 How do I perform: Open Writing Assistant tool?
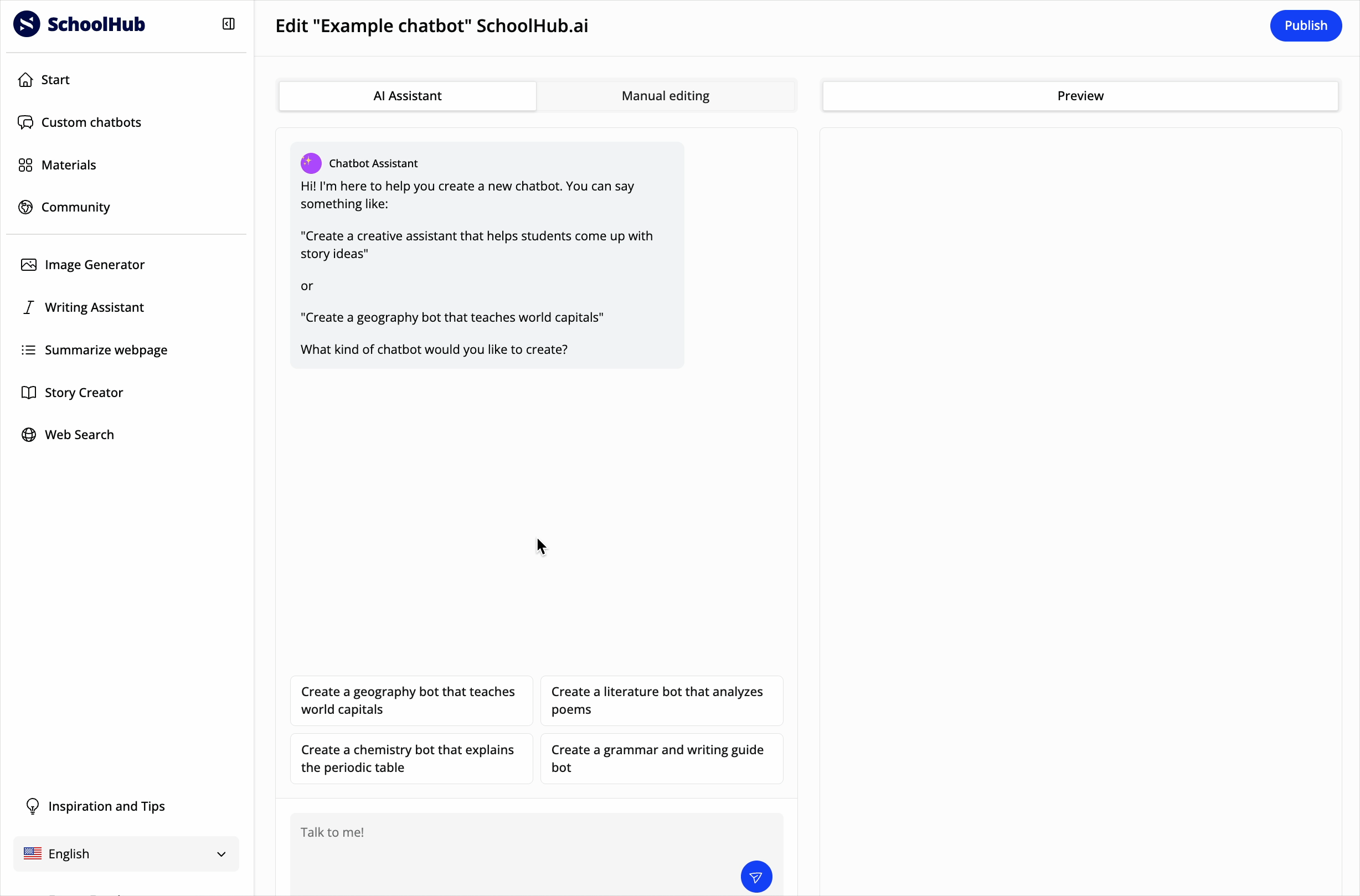[94, 307]
